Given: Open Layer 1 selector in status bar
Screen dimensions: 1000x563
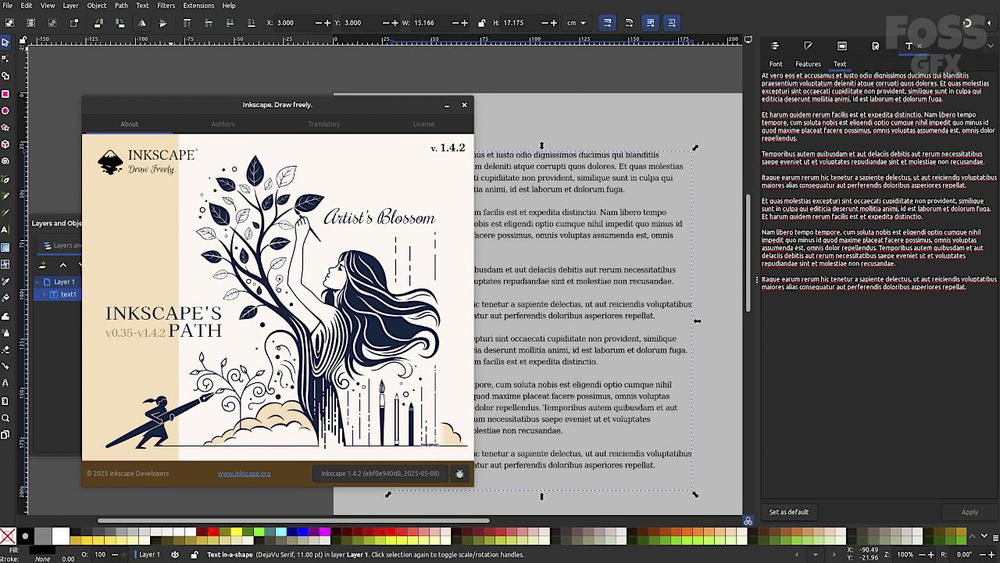Looking at the screenshot, I should tap(150, 555).
